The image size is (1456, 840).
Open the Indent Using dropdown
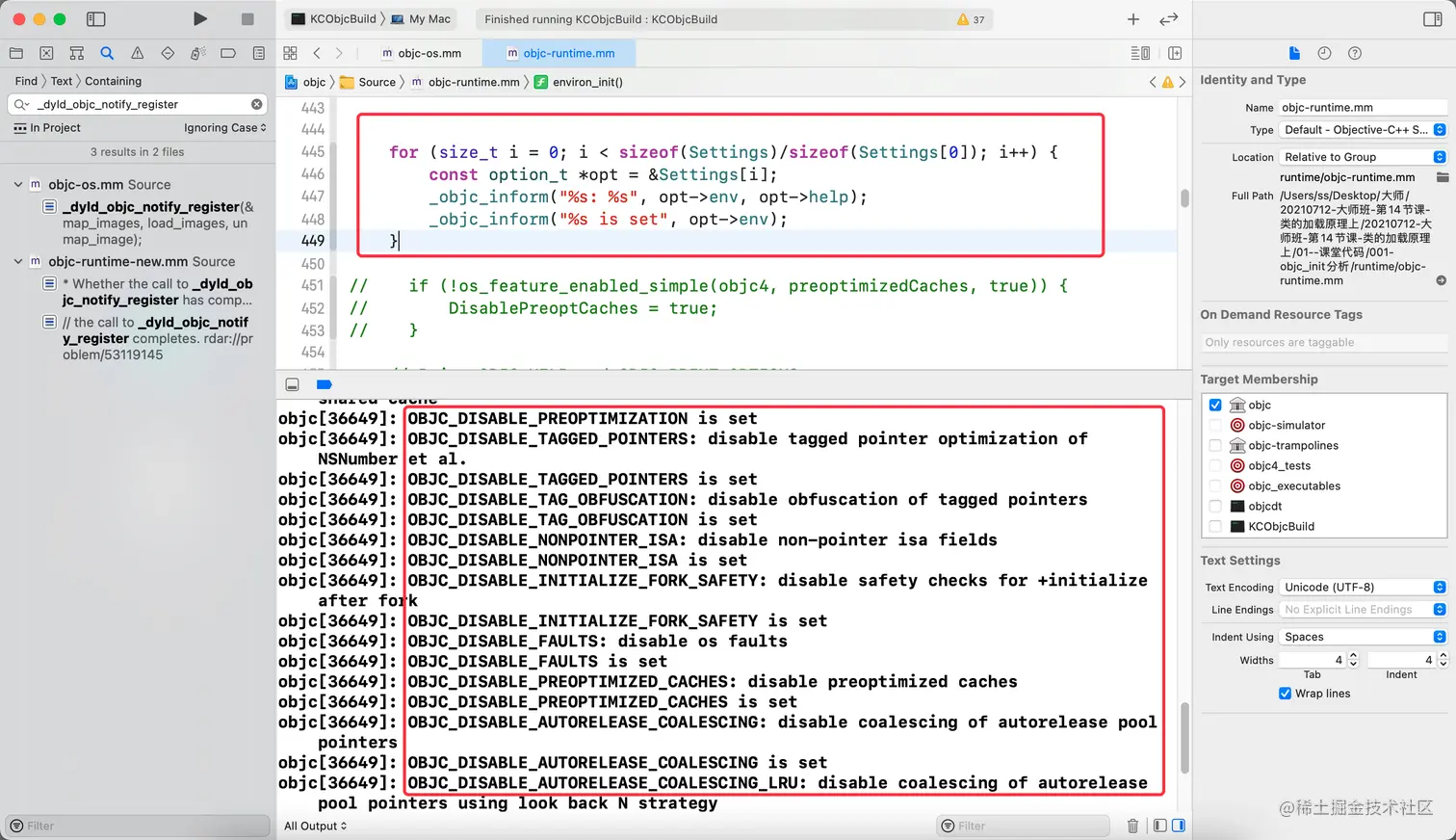pyautogui.click(x=1363, y=637)
